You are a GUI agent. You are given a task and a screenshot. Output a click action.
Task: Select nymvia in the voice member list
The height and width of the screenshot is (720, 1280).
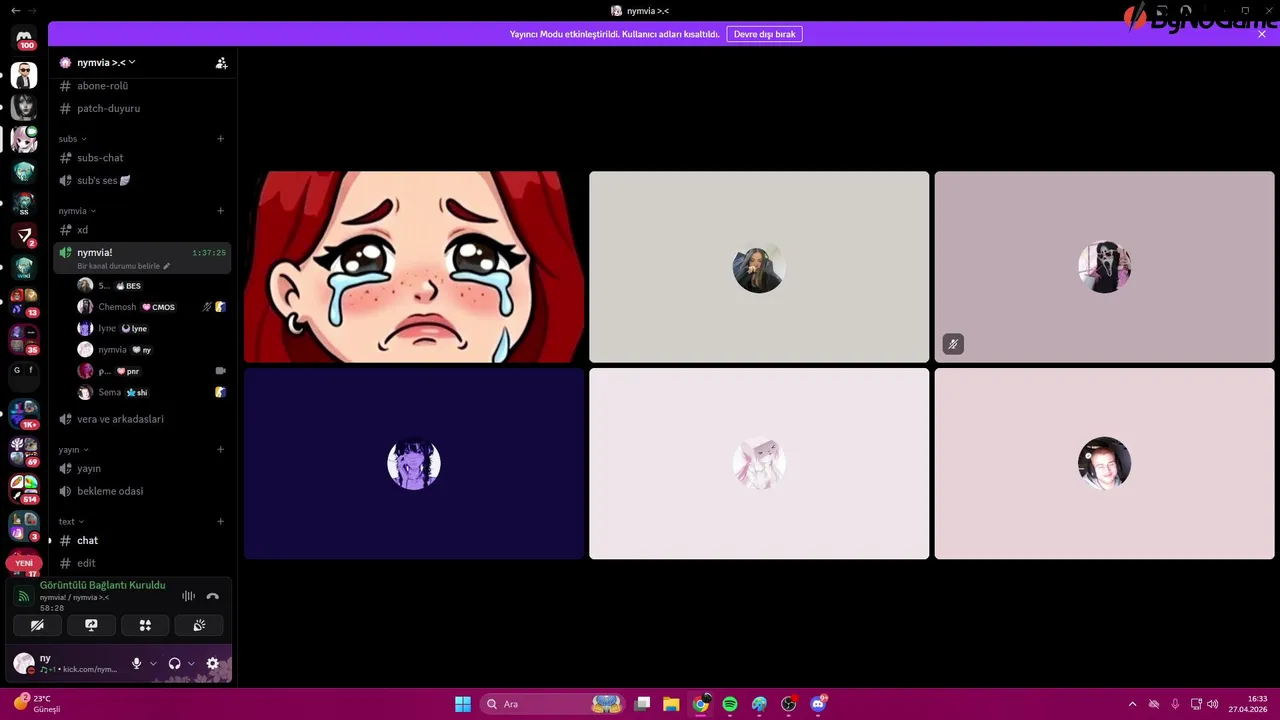152,350
